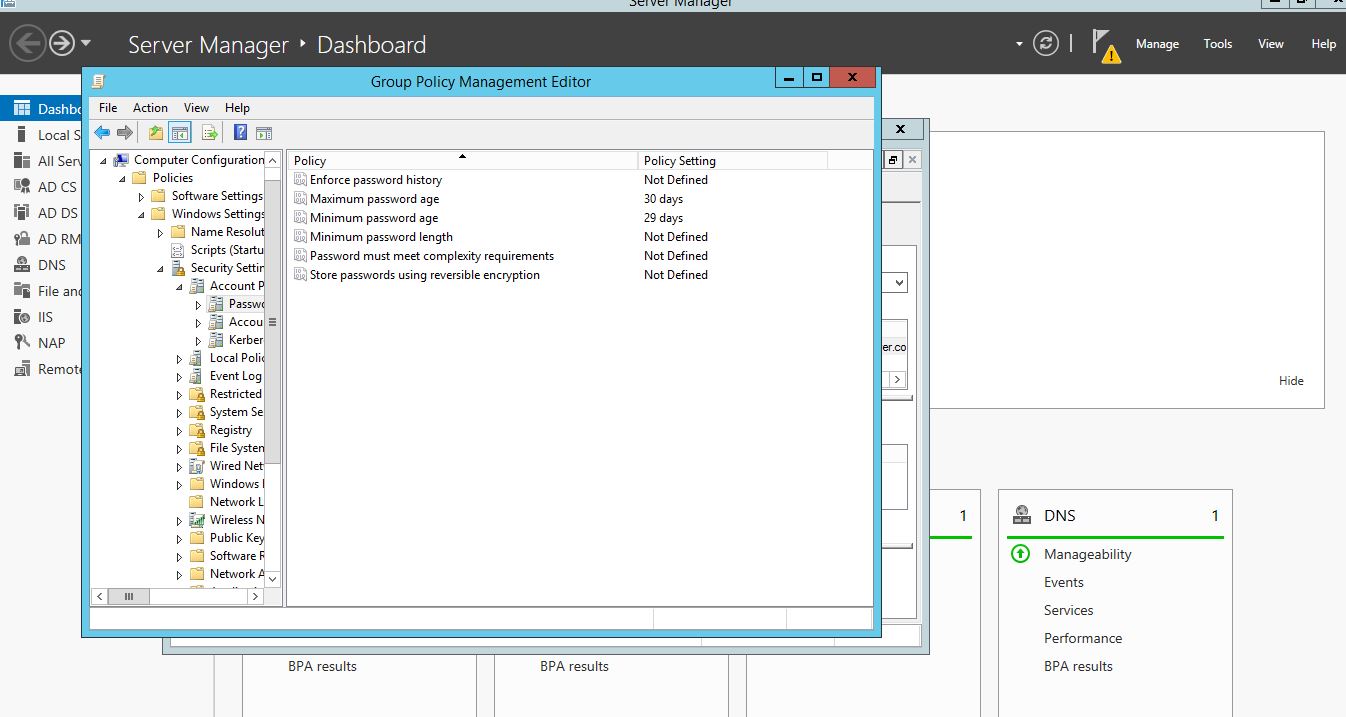Collapse the Windows Settings tree node
Viewport: 1346px width, 717px height.
[141, 215]
